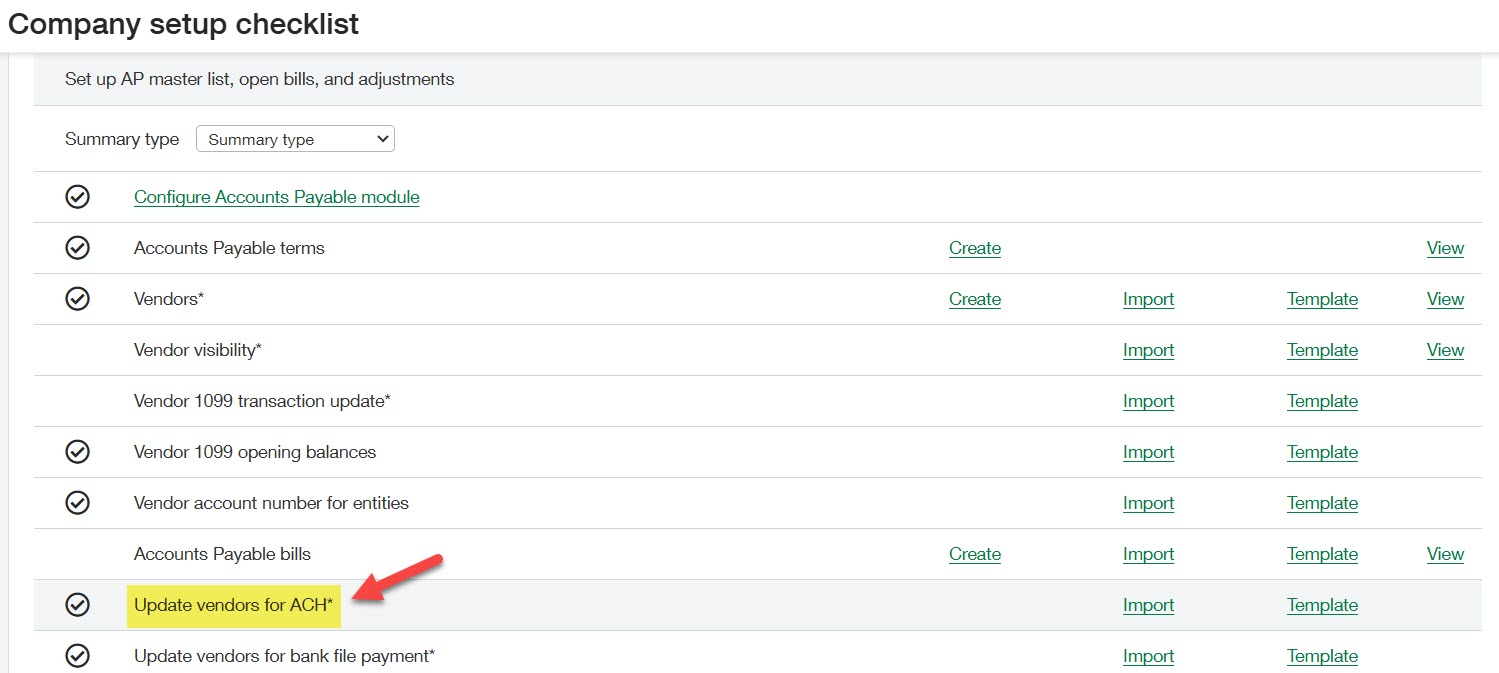Viewport: 1499px width, 673px height.
Task: Select the highlighted Update vendors for ACH* text
Action: coord(232,605)
